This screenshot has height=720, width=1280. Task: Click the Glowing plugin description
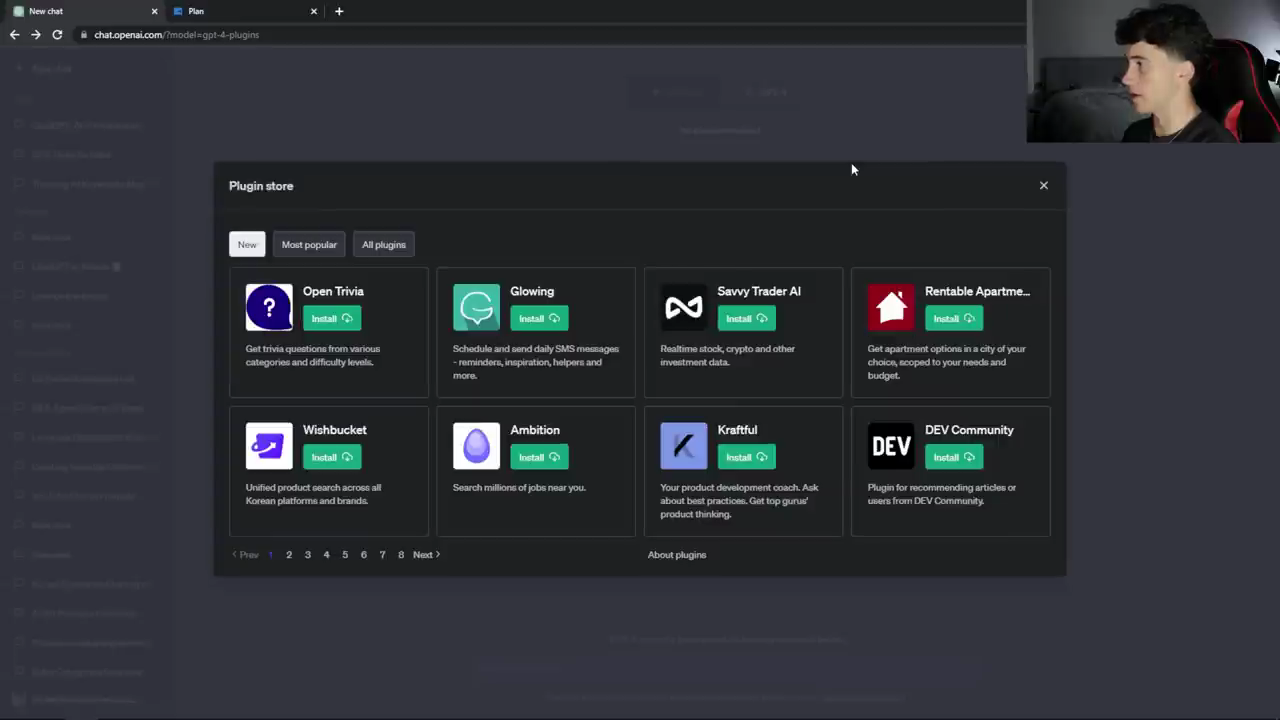[536, 362]
